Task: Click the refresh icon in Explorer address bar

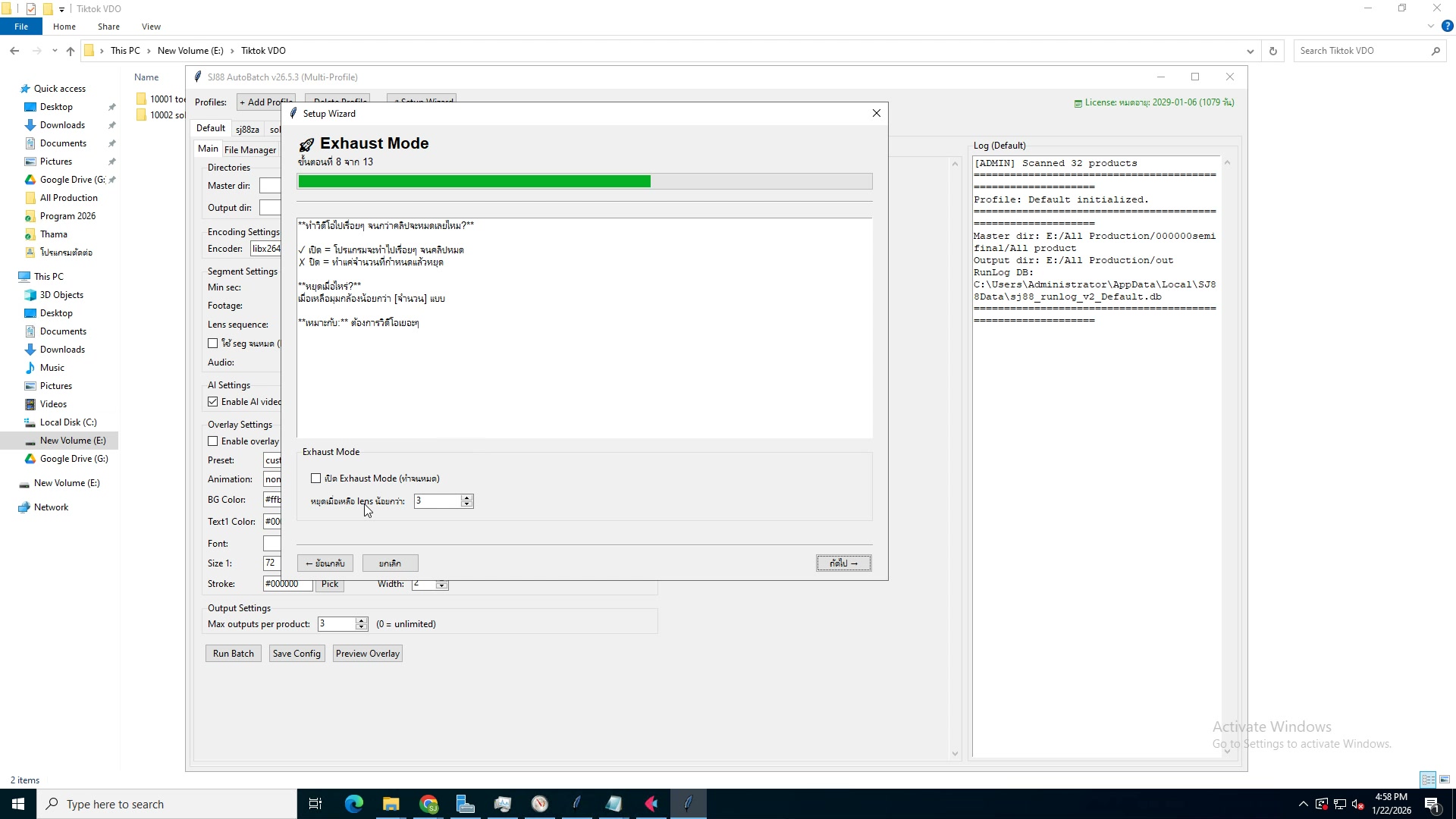Action: [1273, 51]
